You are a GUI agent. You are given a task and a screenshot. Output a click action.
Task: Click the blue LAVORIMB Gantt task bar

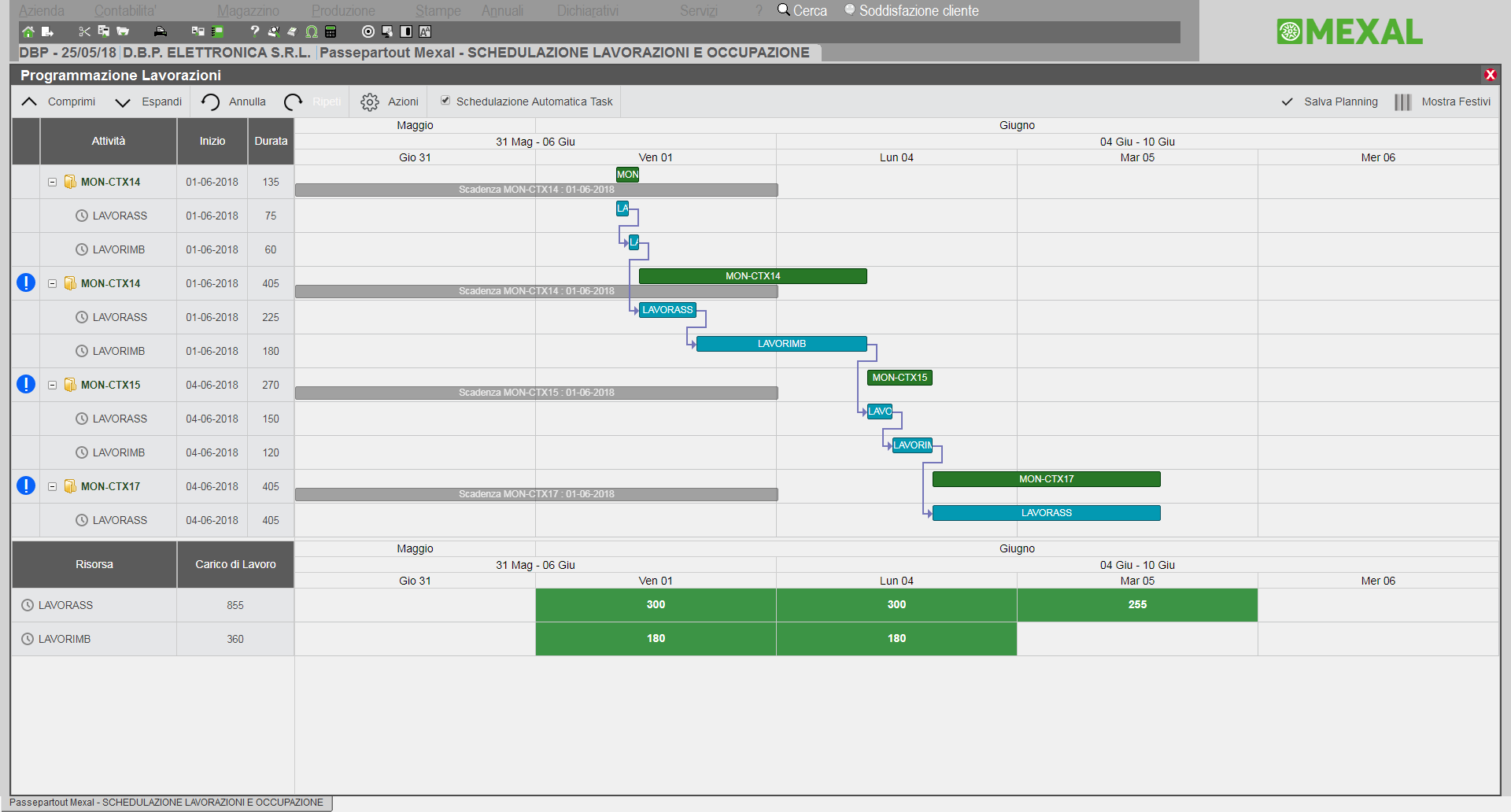pos(781,344)
